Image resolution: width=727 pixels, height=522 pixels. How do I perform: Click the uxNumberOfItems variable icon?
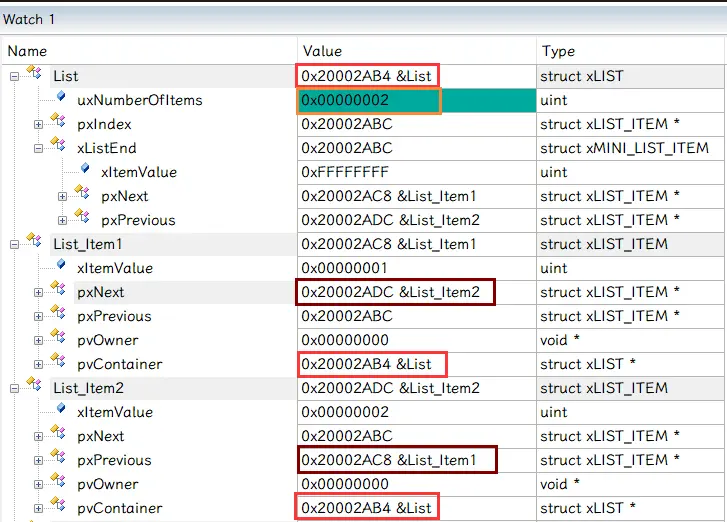(x=60, y=99)
